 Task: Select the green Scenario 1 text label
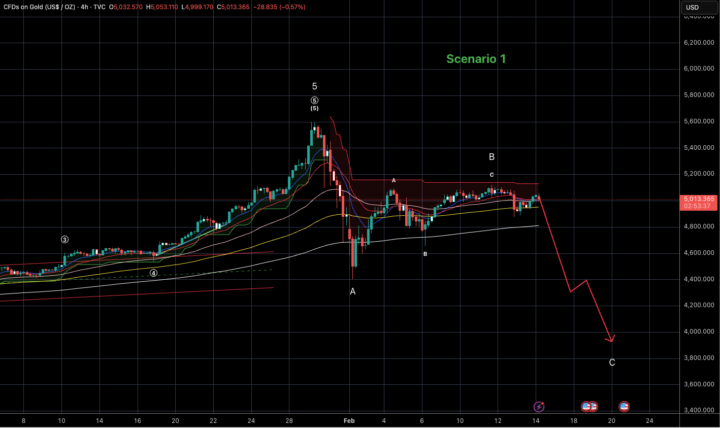(476, 59)
